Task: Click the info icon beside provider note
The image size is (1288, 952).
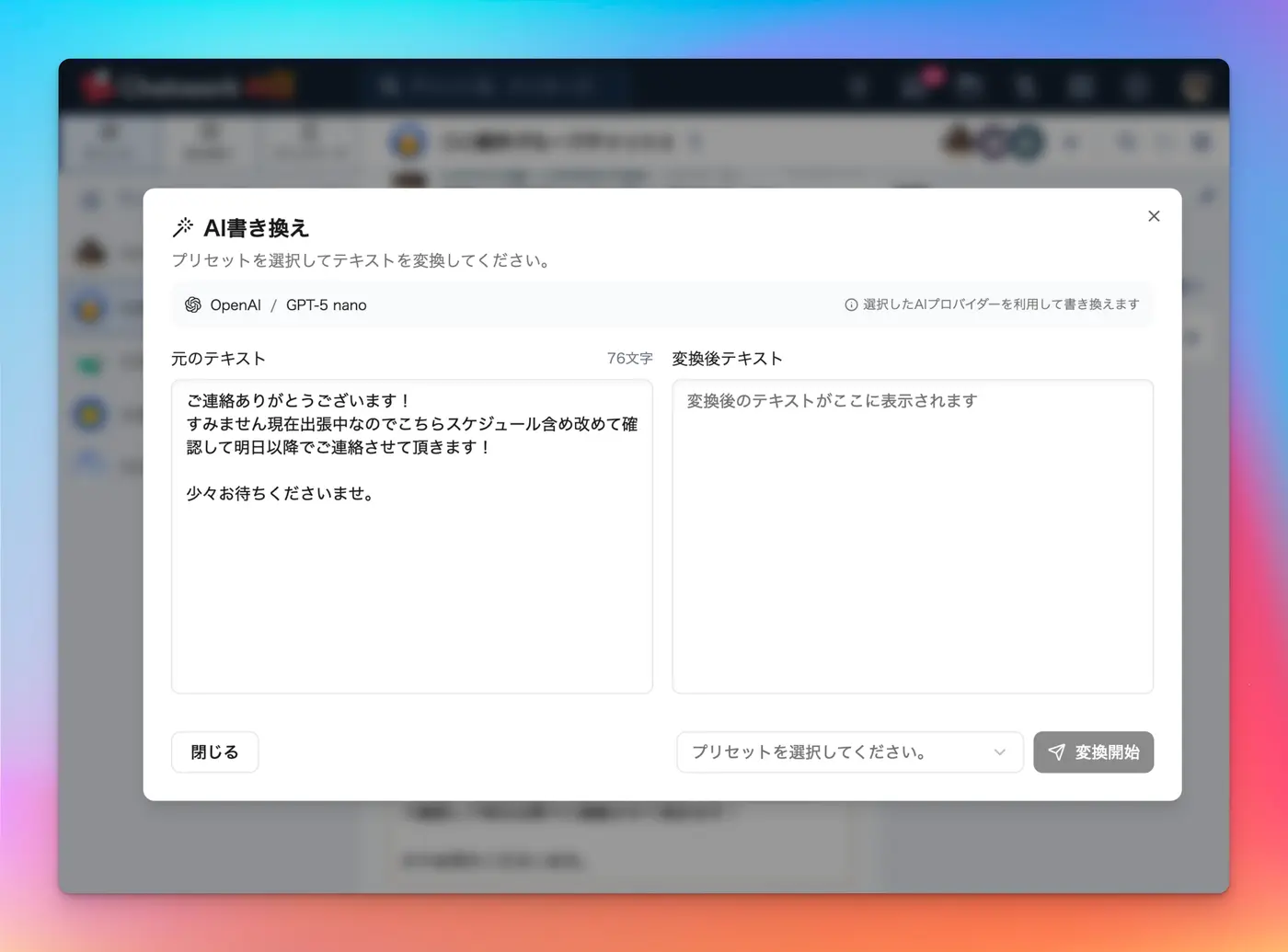Action: 851,304
